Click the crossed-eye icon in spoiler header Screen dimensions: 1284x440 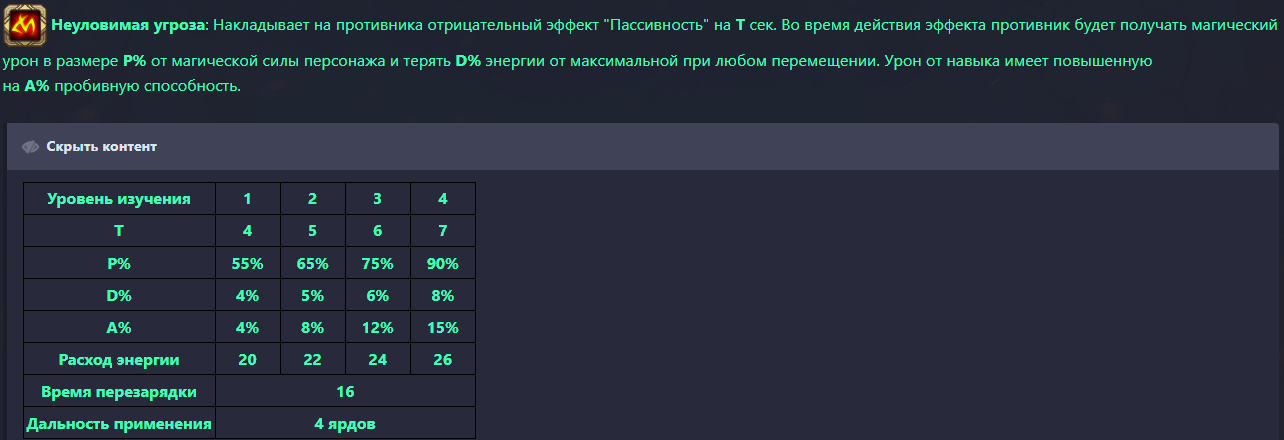pos(31,147)
